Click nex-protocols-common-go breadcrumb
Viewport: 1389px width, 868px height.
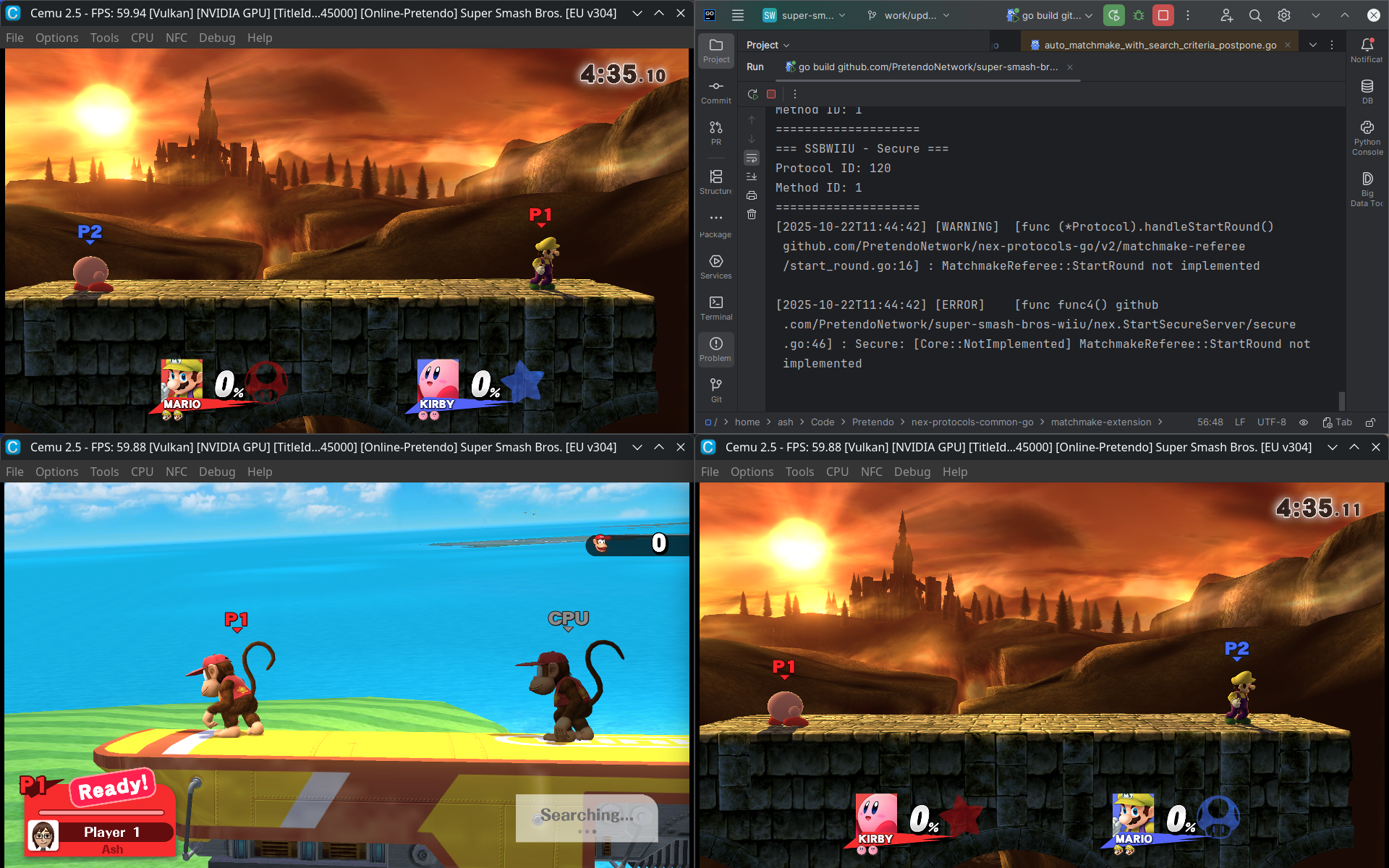[972, 422]
